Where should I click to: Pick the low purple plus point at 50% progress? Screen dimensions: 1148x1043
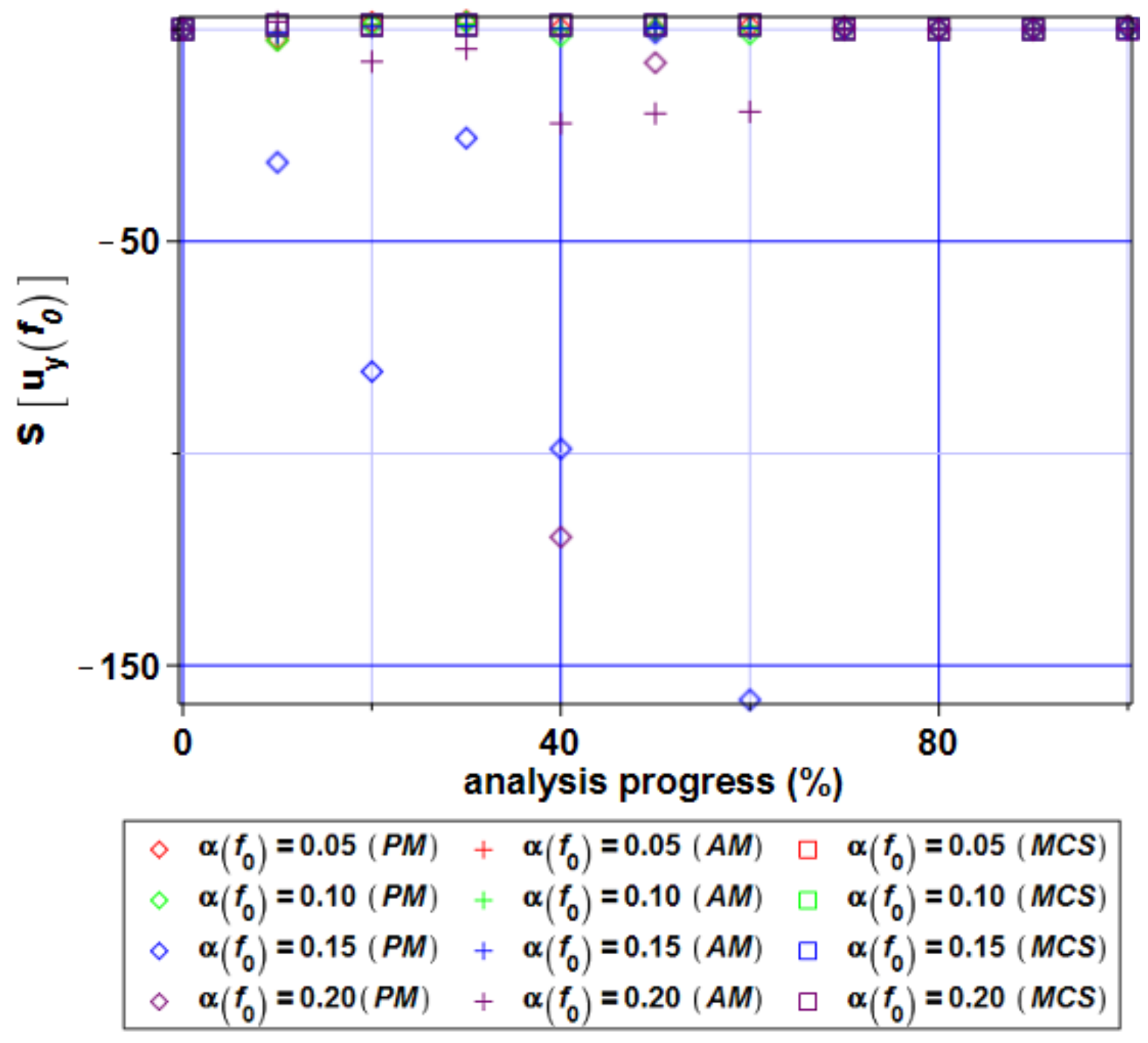click(x=656, y=113)
